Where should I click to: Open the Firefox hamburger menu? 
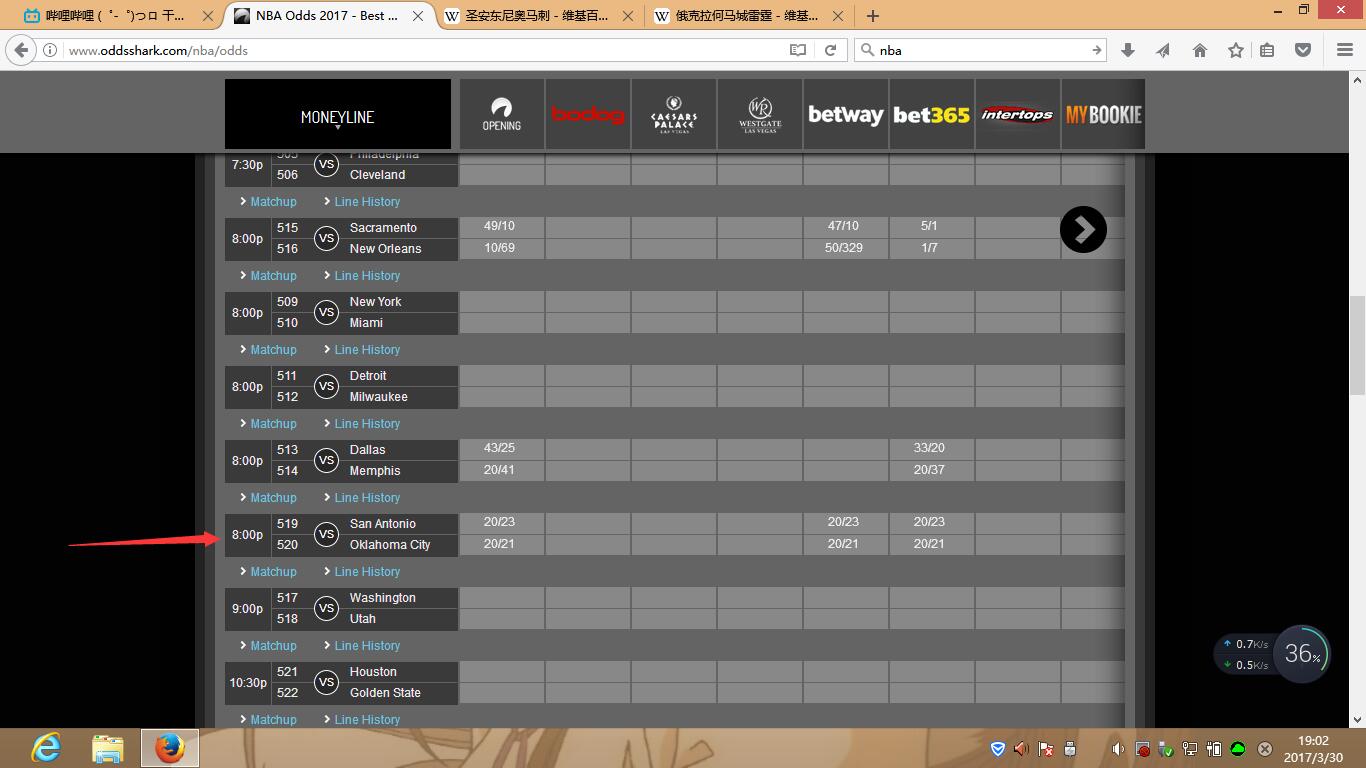pyautogui.click(x=1345, y=50)
